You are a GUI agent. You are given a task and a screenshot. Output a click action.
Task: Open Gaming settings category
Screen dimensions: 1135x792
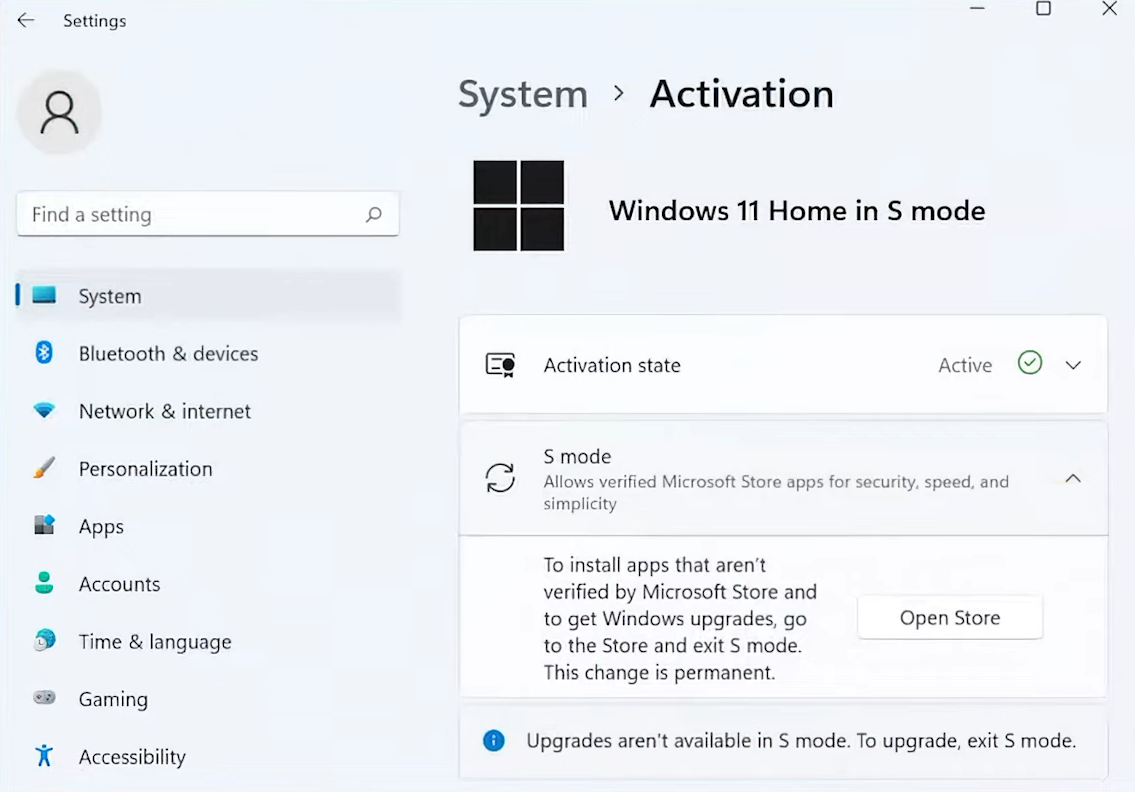tap(208, 699)
